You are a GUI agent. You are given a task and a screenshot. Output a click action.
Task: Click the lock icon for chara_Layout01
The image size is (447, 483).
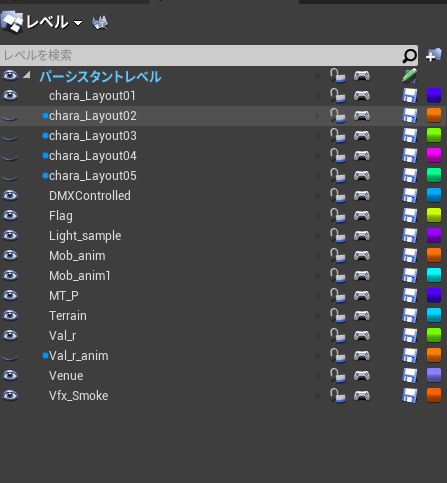pyautogui.click(x=338, y=96)
